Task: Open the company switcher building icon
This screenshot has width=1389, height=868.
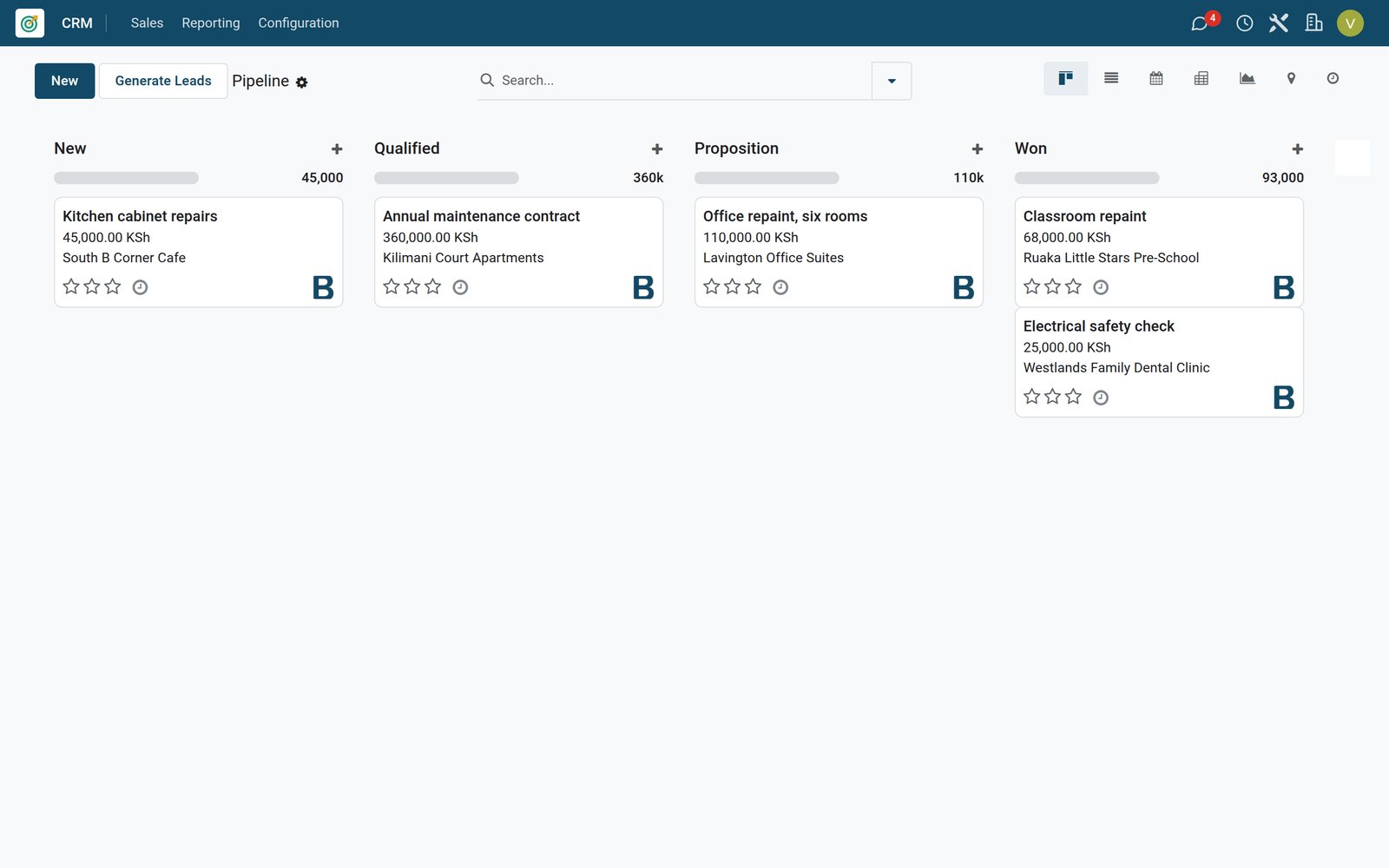Action: click(x=1314, y=23)
